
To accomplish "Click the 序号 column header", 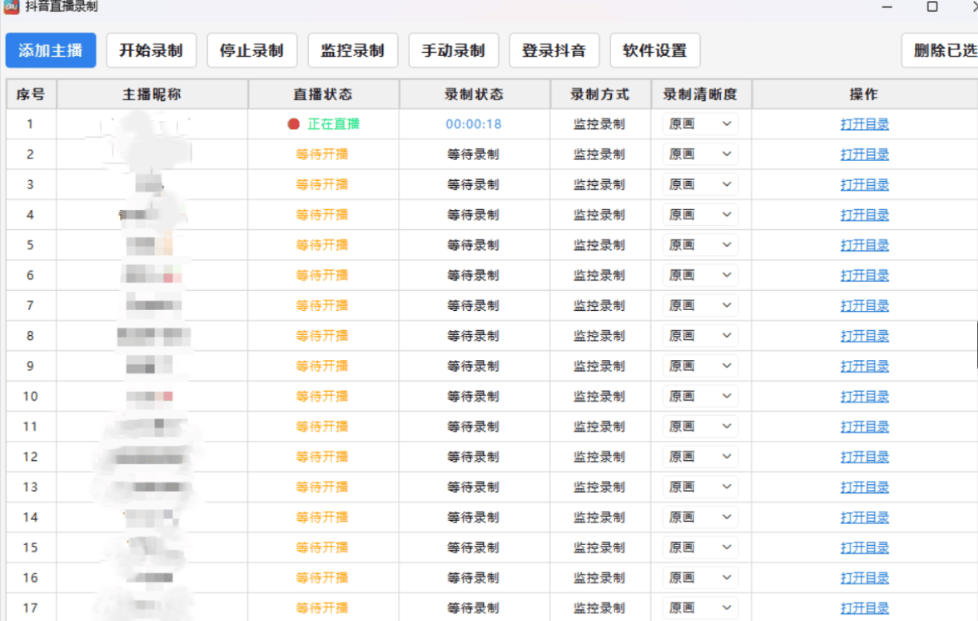I will pyautogui.click(x=31, y=94).
